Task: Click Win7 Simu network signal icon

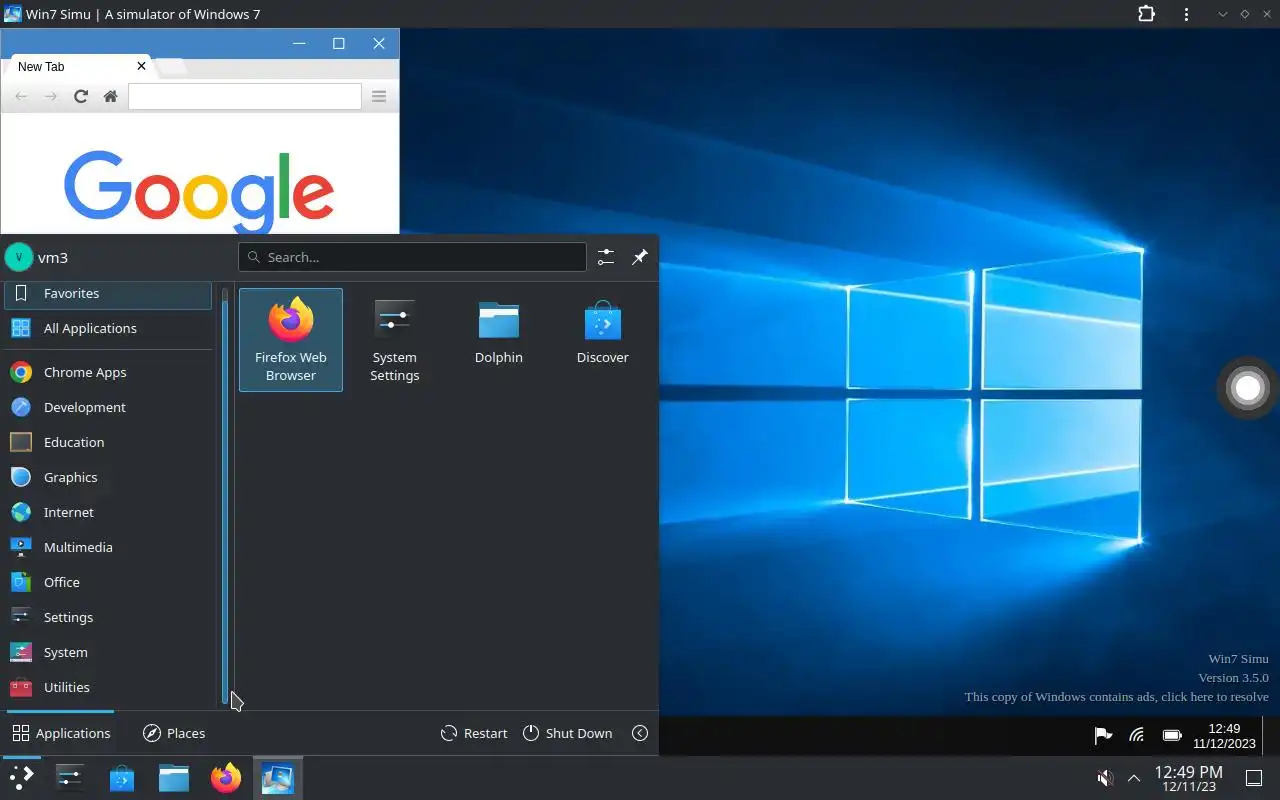Action: coord(1137,736)
